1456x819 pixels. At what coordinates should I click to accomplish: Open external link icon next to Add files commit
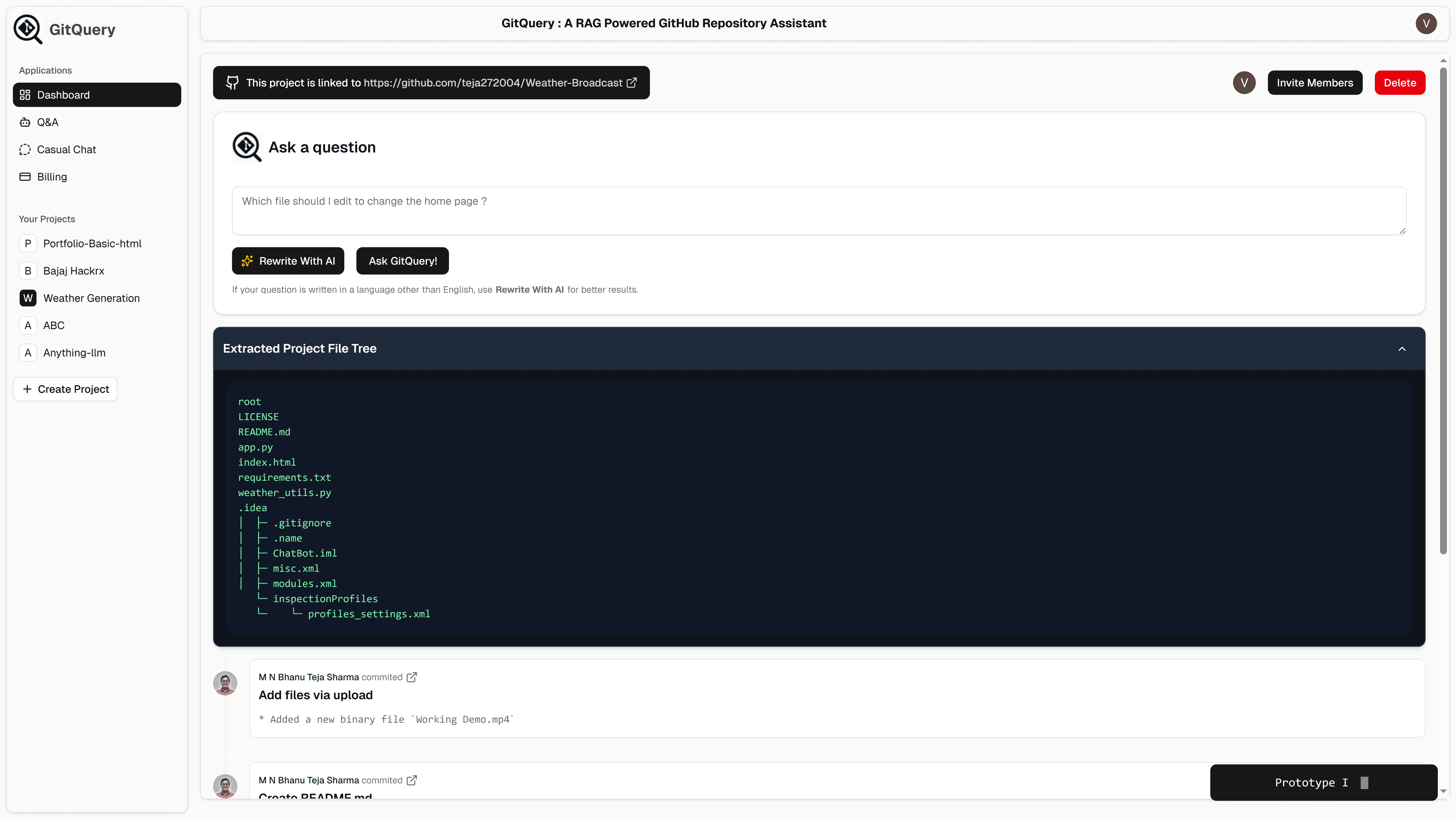[412, 676]
